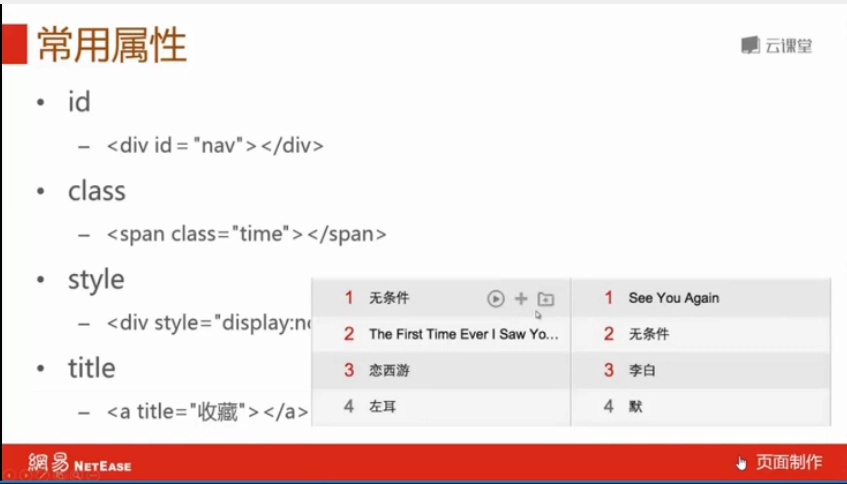The image size is (847, 484).
Task: Open the pen tool in the slideshow controls
Action: coord(43,475)
